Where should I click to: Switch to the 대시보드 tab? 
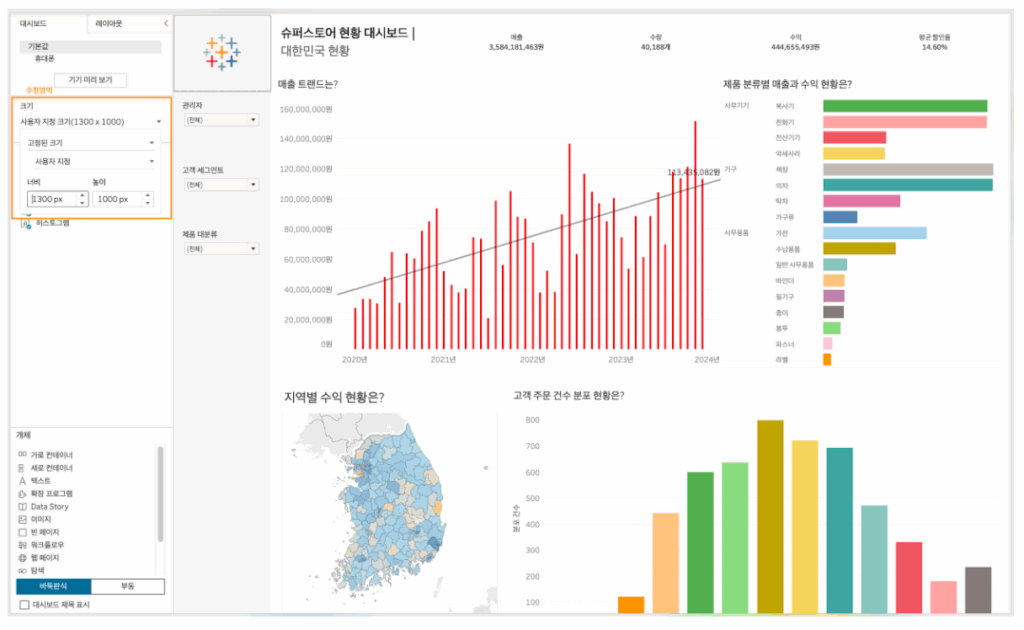[x=35, y=23]
